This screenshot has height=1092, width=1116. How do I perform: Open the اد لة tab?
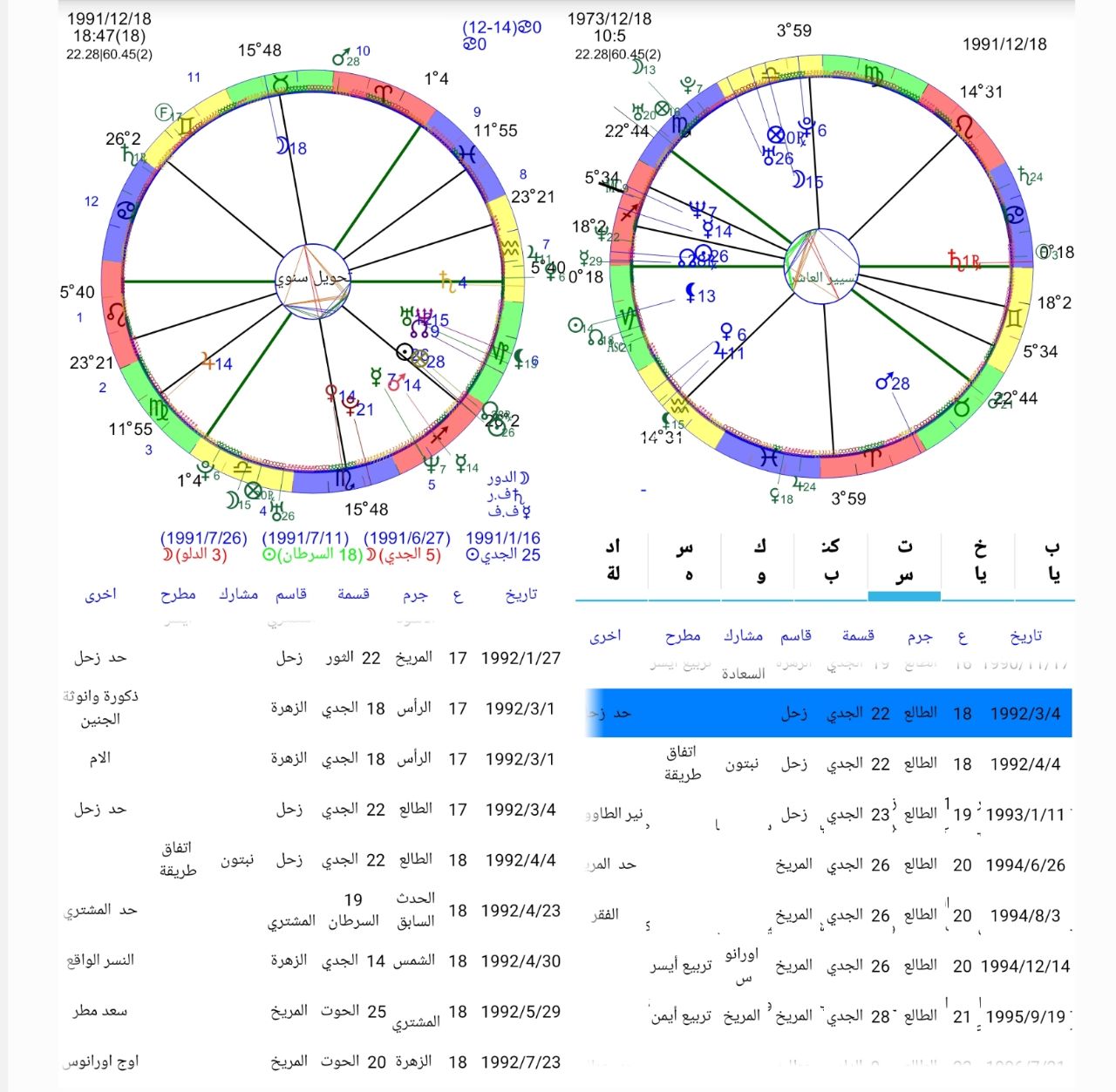tap(613, 560)
